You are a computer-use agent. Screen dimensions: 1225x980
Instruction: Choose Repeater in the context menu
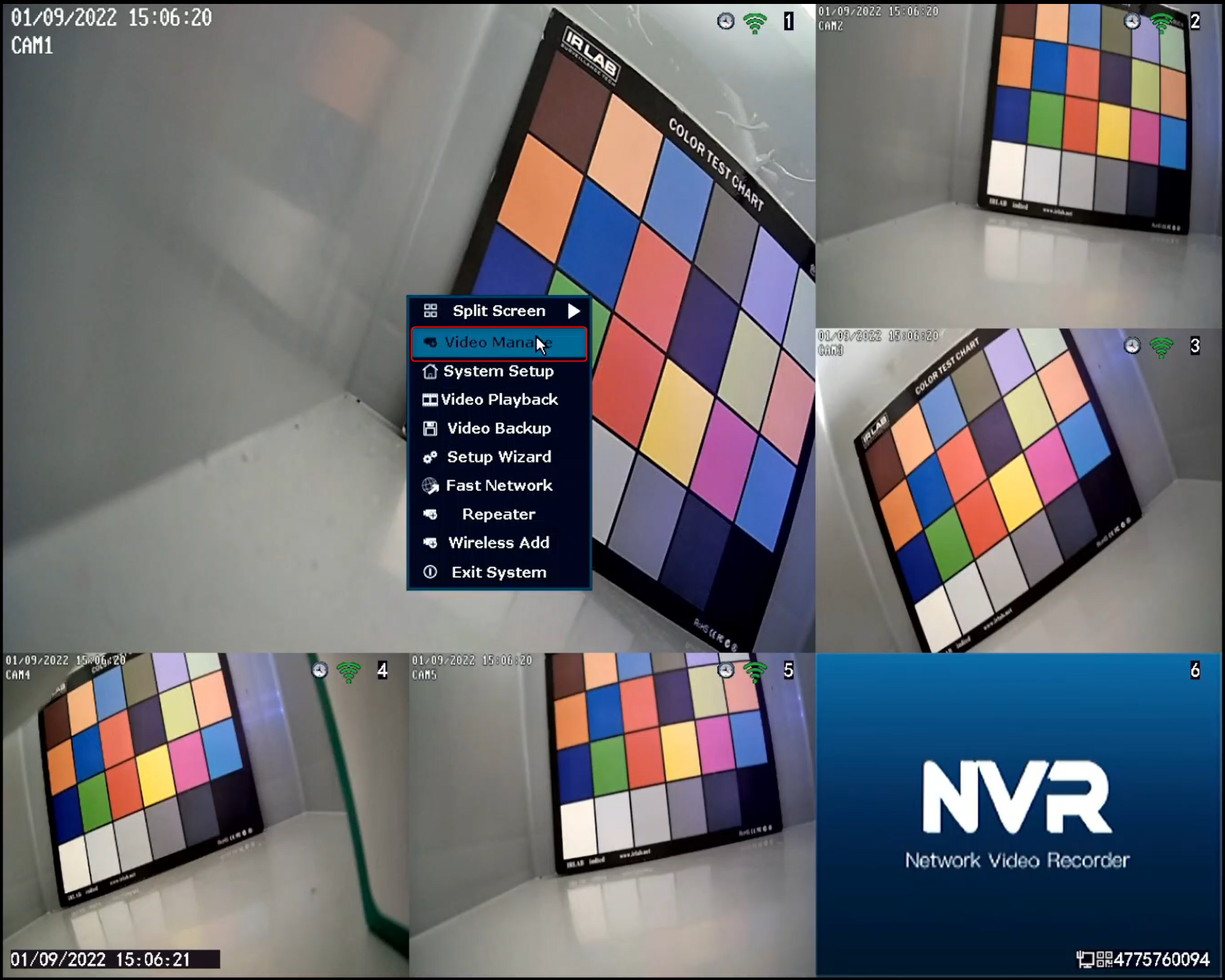coord(499,514)
